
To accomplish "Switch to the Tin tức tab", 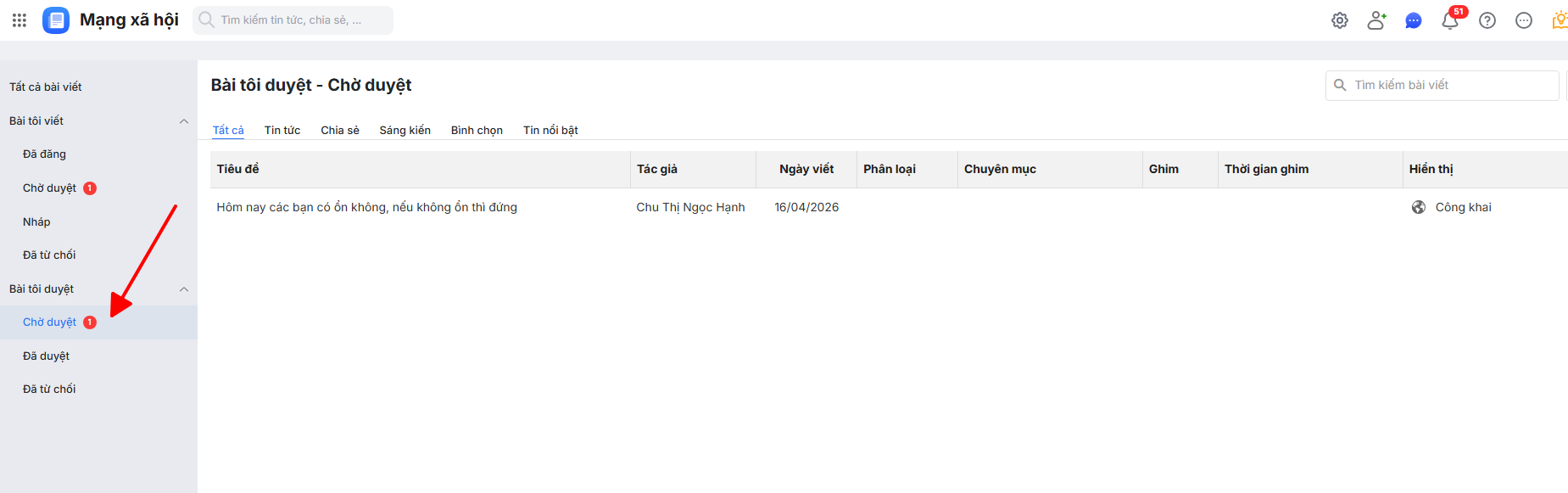I will (282, 130).
